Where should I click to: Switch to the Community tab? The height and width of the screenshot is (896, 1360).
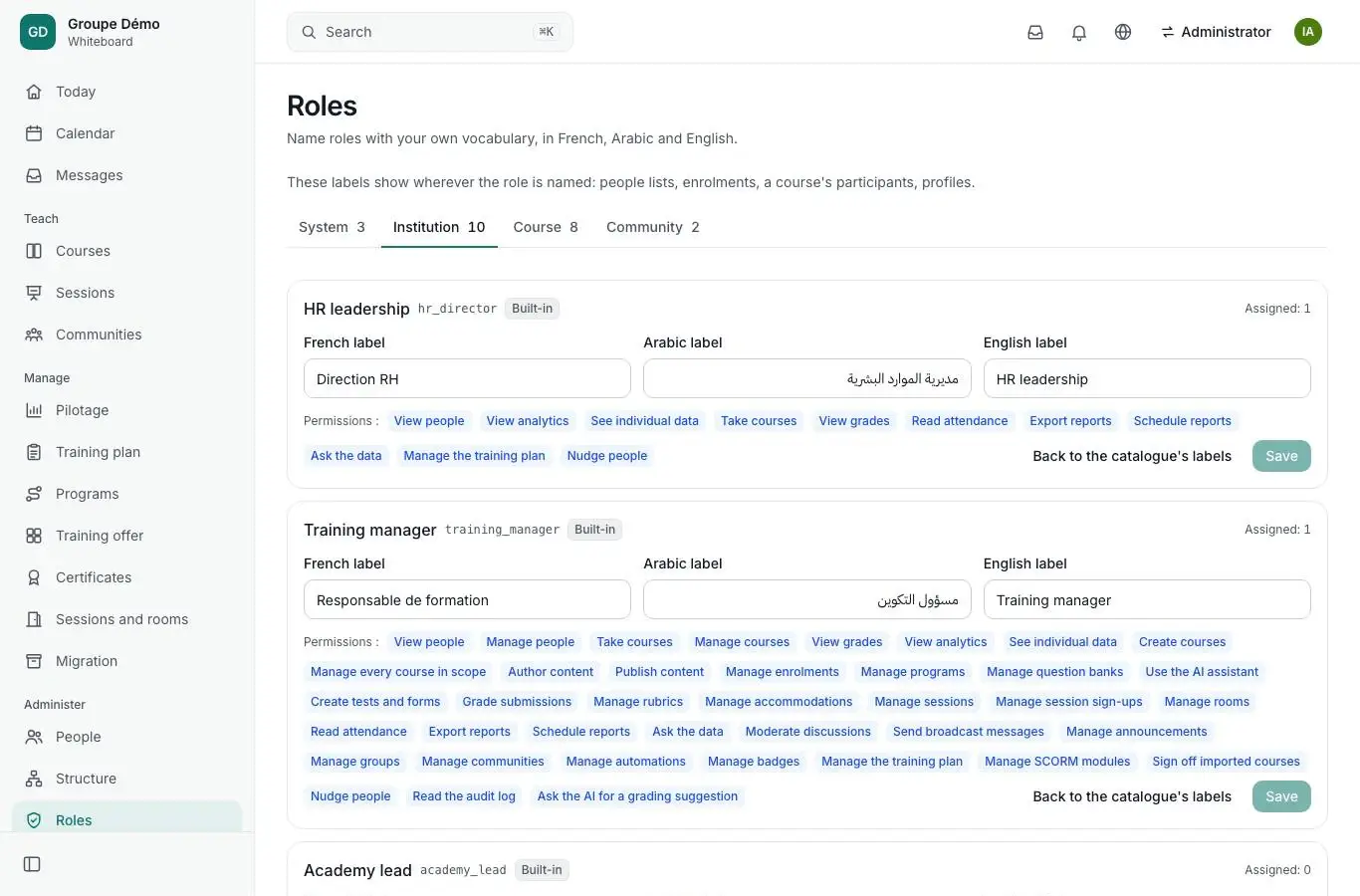(653, 227)
